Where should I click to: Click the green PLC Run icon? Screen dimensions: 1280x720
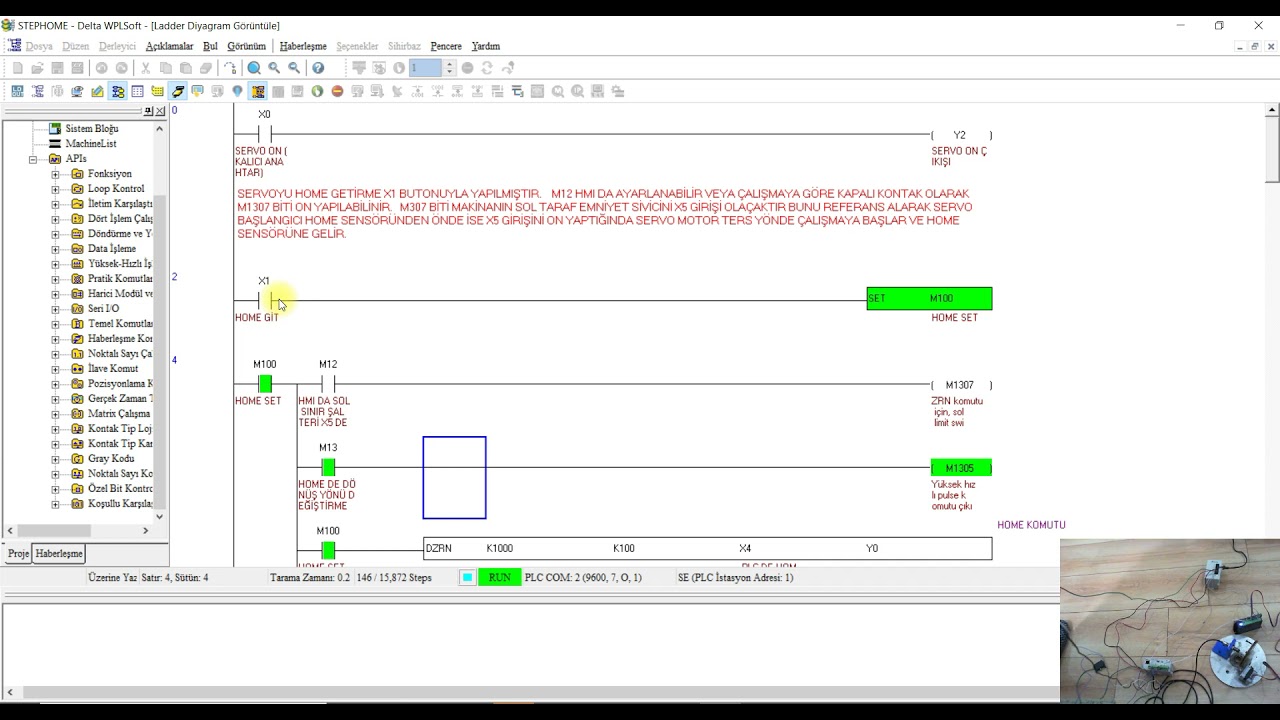(317, 91)
